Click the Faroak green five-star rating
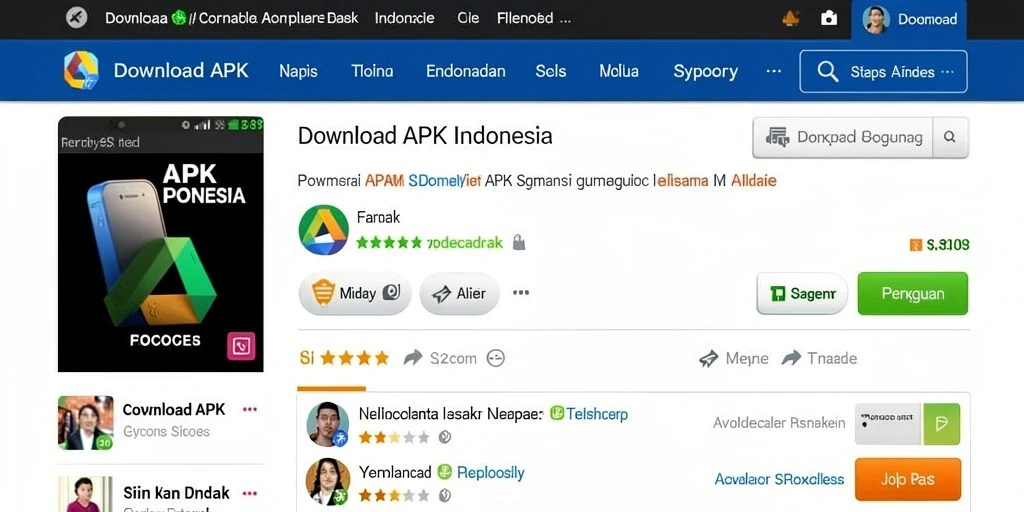Image resolution: width=1024 pixels, height=512 pixels. pyautogui.click(x=389, y=243)
